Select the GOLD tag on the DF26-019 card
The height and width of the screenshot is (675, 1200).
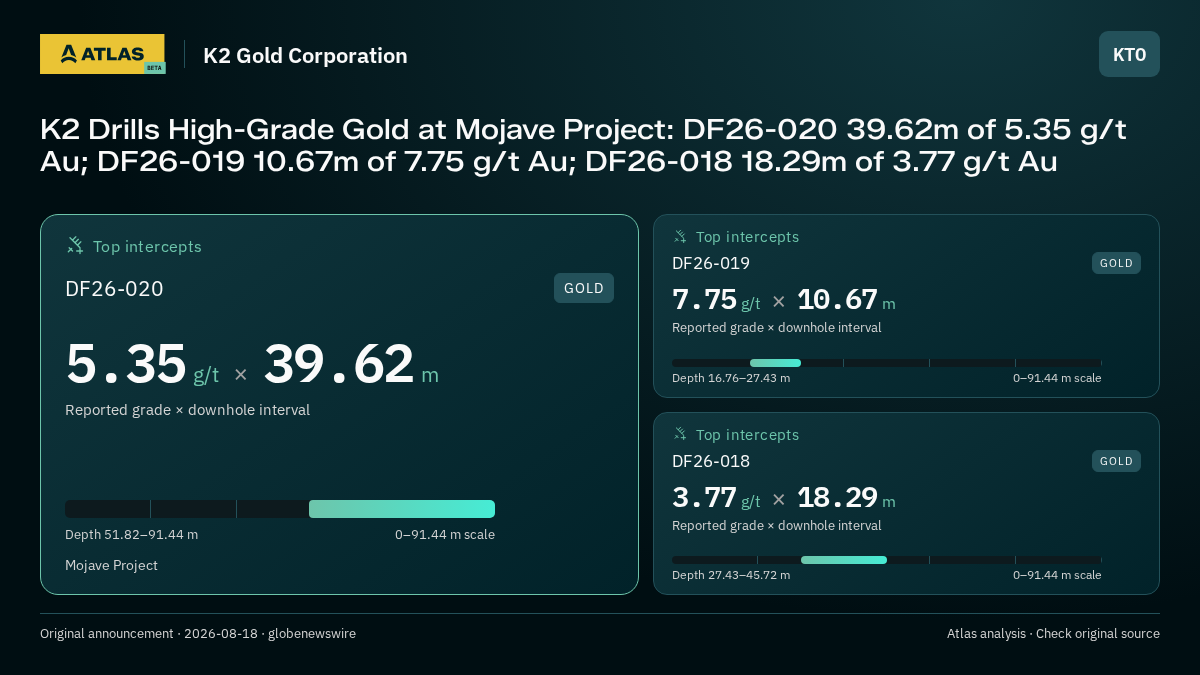(1116, 263)
